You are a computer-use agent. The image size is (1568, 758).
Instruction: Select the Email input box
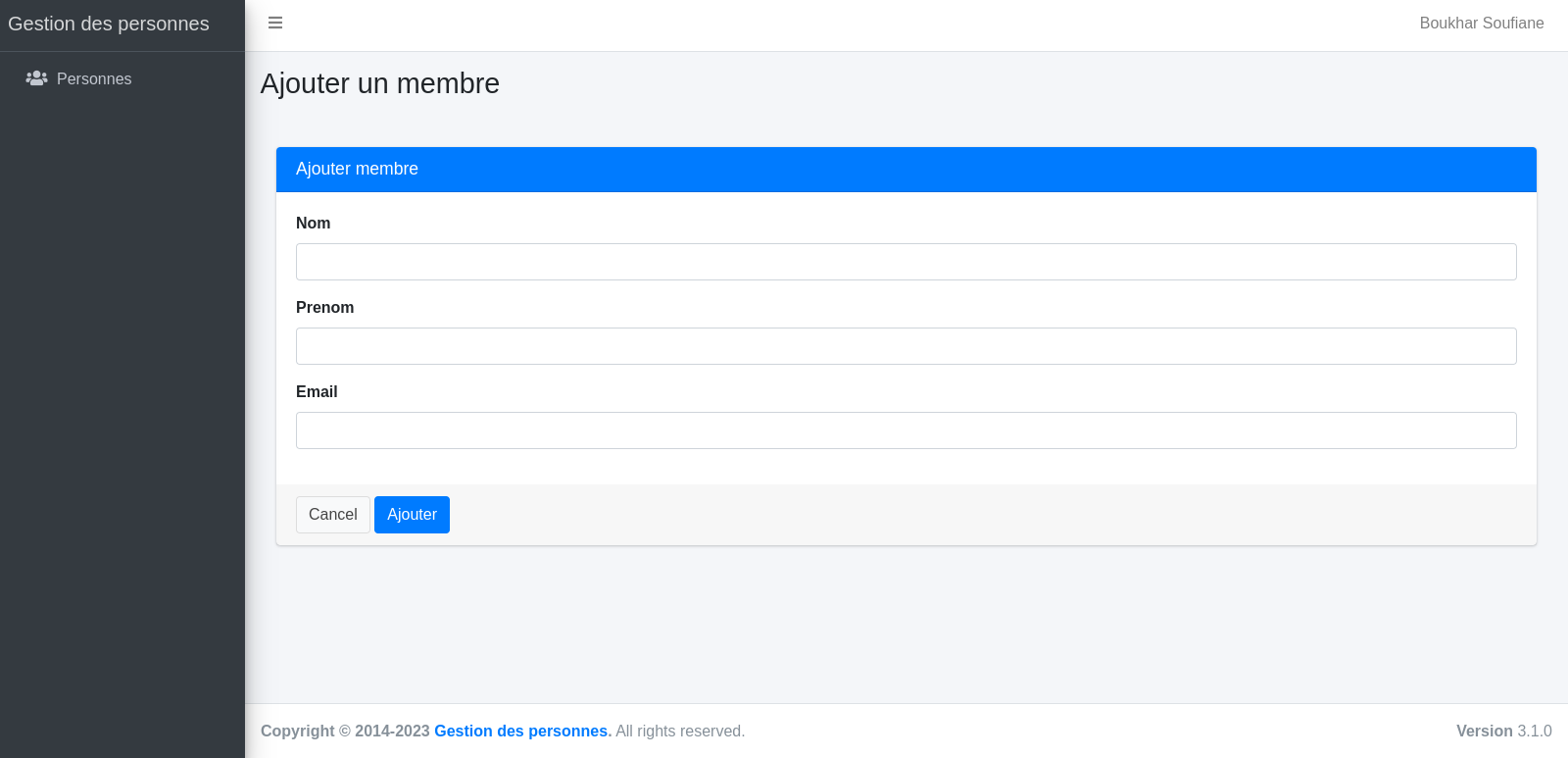[x=906, y=430]
